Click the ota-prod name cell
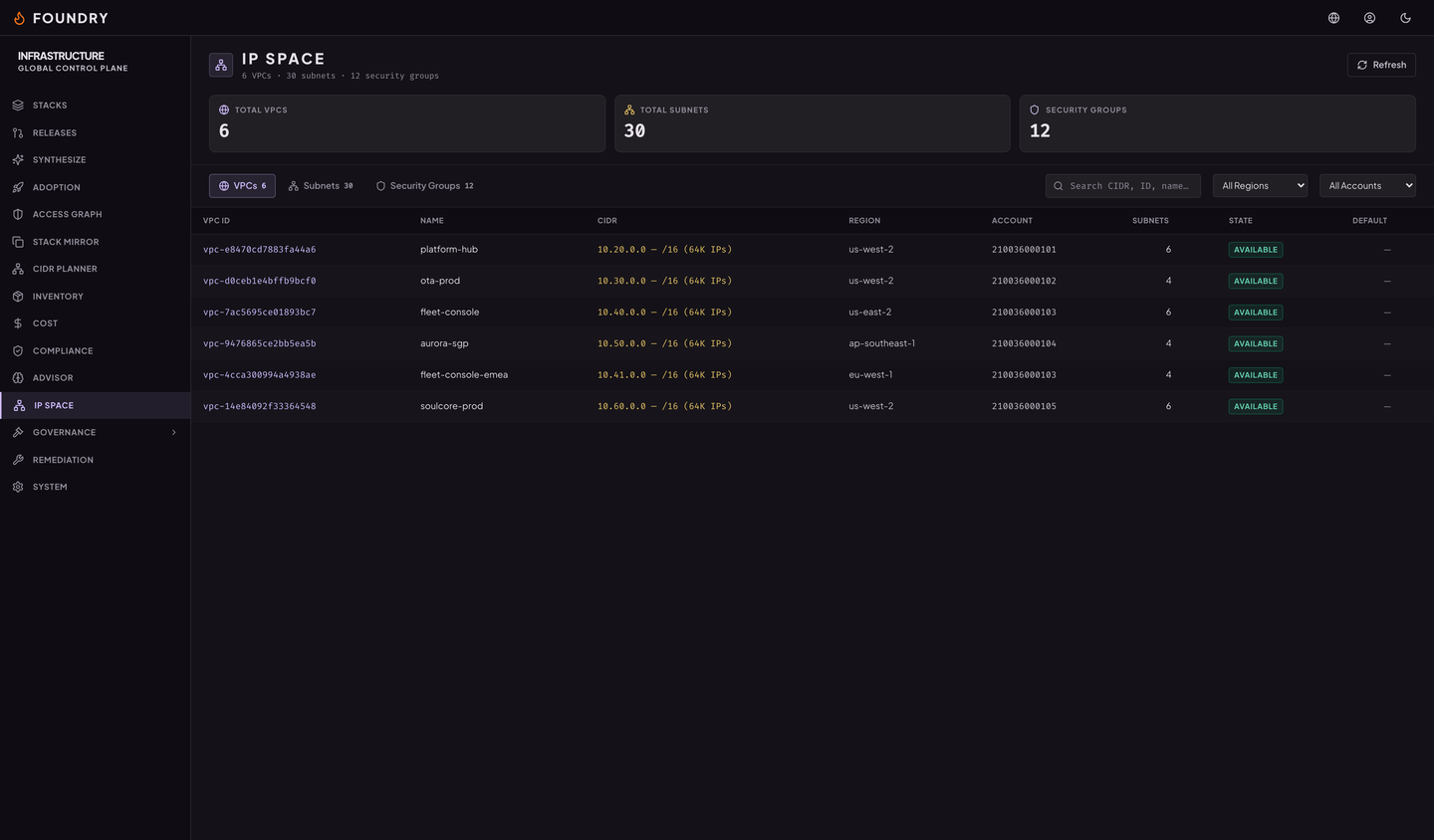 pos(440,281)
